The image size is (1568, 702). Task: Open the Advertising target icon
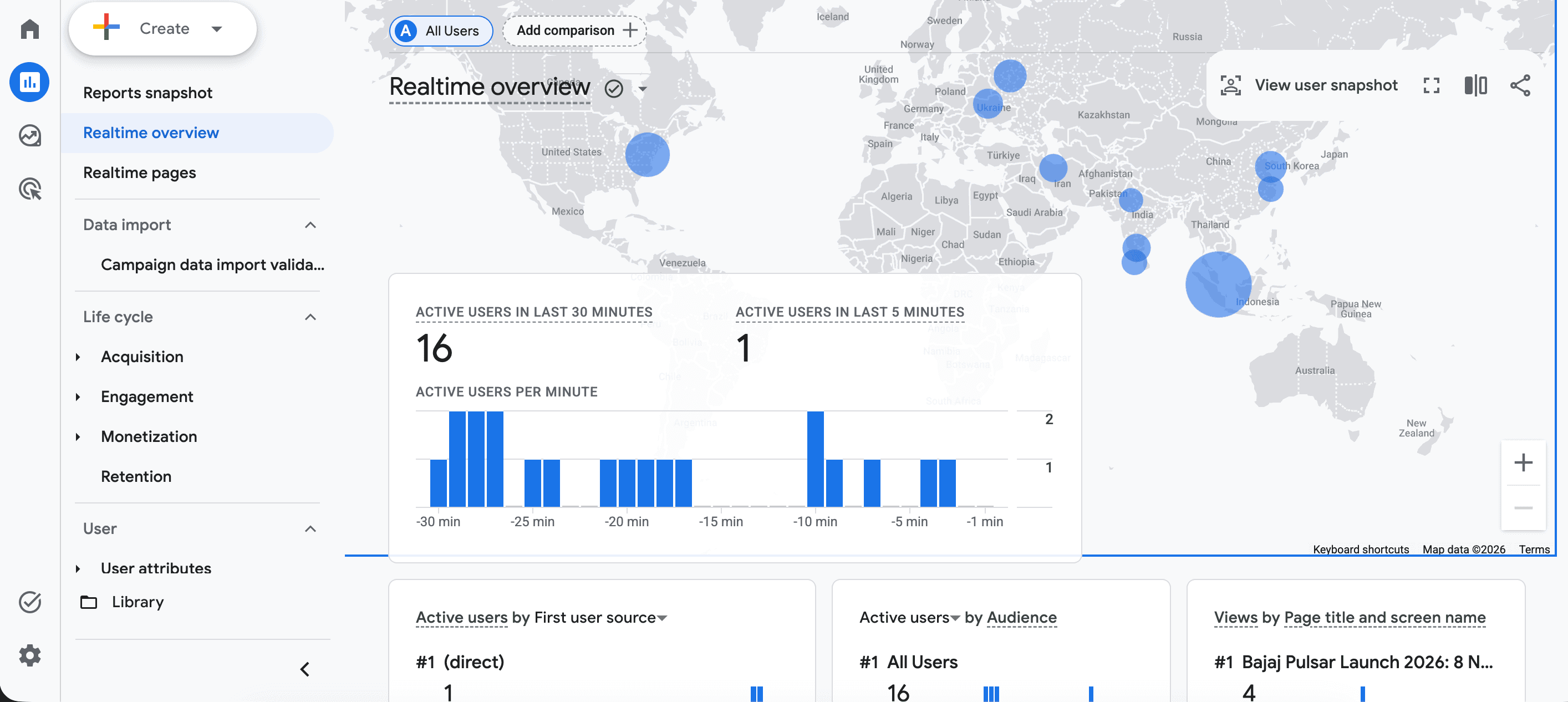click(x=29, y=189)
